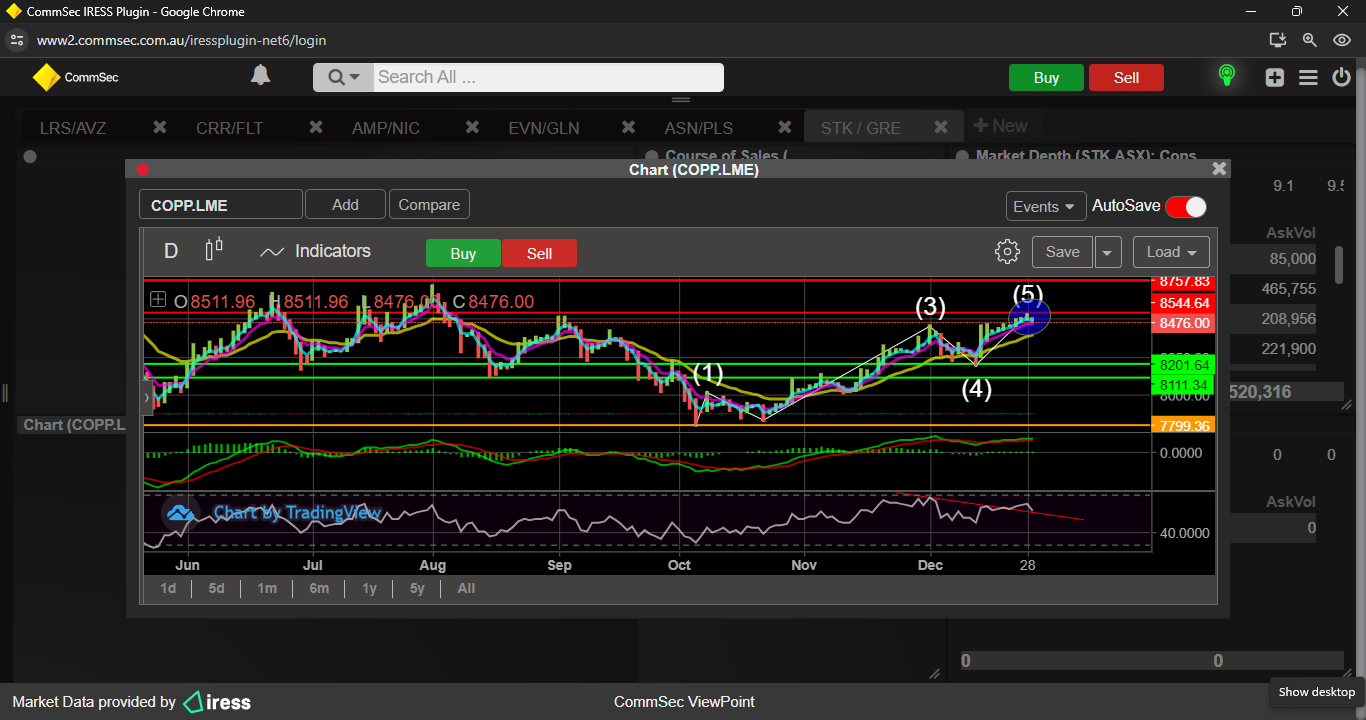Expand the arrow next to Save
Screen dimensions: 1366x720
pyautogui.click(x=1107, y=252)
